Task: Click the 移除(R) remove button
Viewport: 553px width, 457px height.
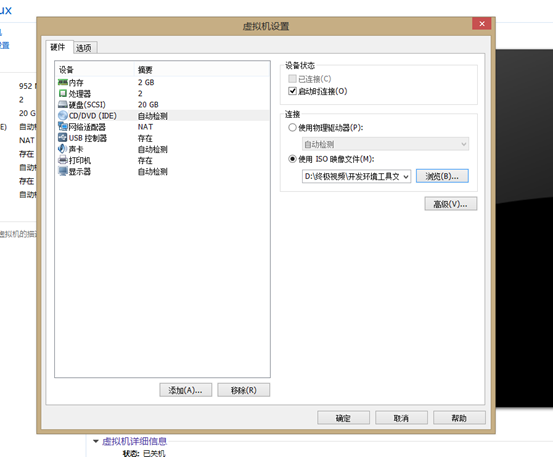Action: [x=244, y=390]
